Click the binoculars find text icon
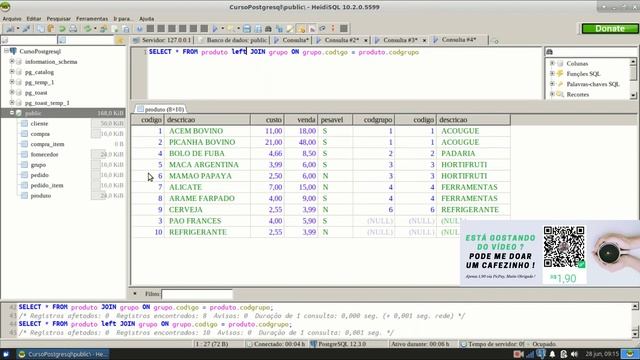This screenshot has width=640, height=360. click(x=268, y=29)
